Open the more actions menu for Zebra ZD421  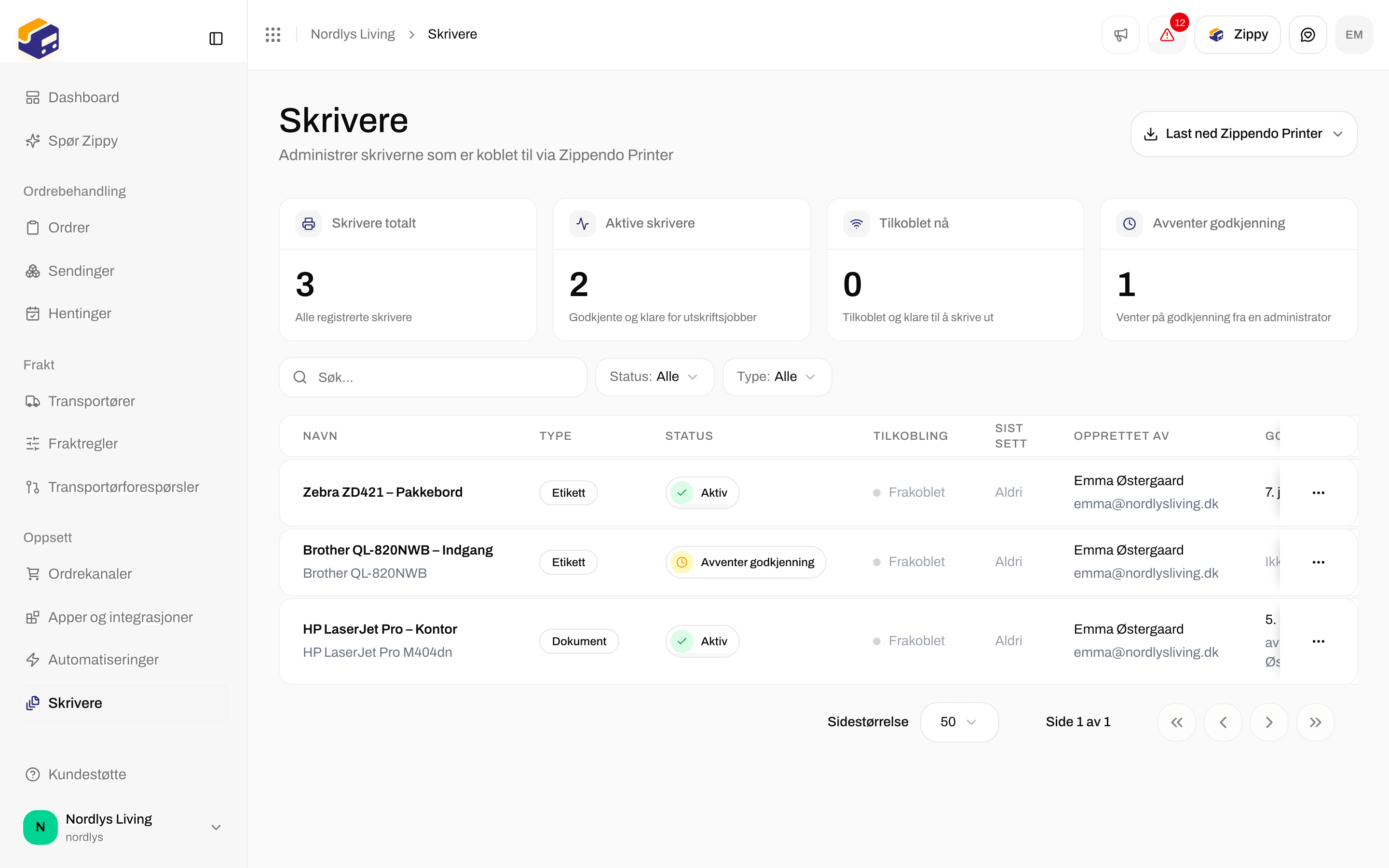[x=1319, y=492]
